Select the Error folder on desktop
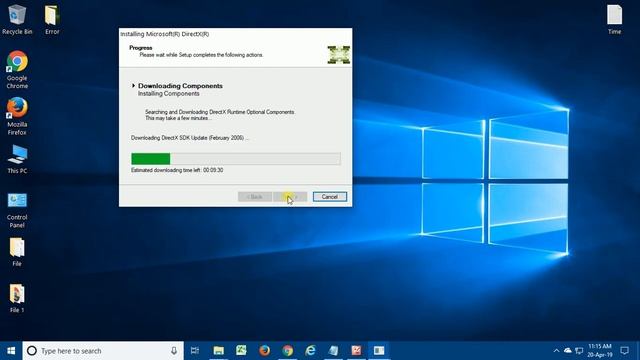Screen dimensions: 640x360 [52, 20]
